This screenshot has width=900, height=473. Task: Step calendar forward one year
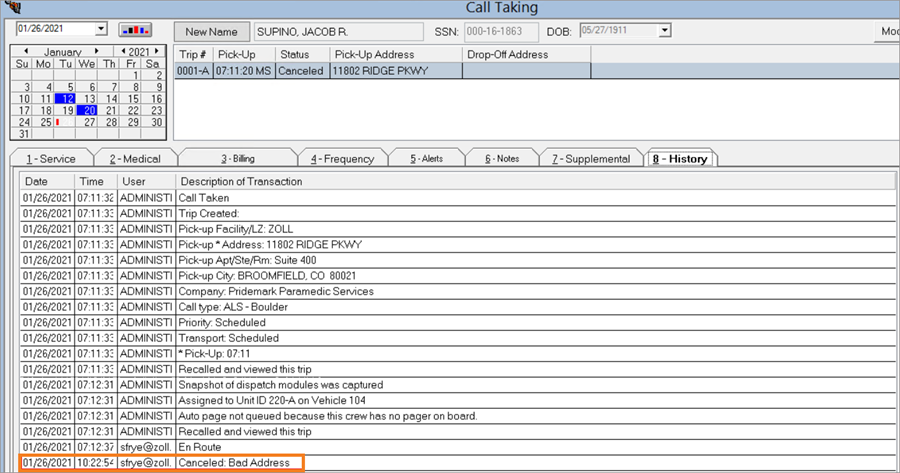pyautogui.click(x=158, y=50)
